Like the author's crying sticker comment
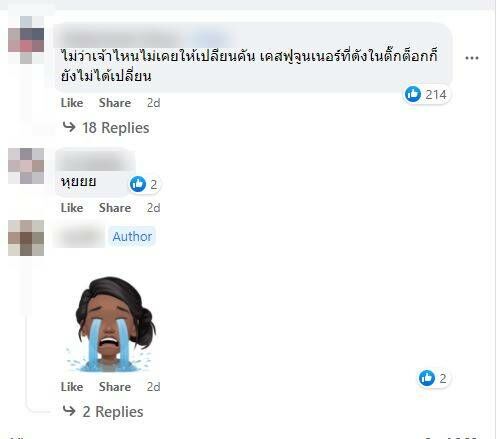The height and width of the screenshot is (439, 496). (72, 387)
